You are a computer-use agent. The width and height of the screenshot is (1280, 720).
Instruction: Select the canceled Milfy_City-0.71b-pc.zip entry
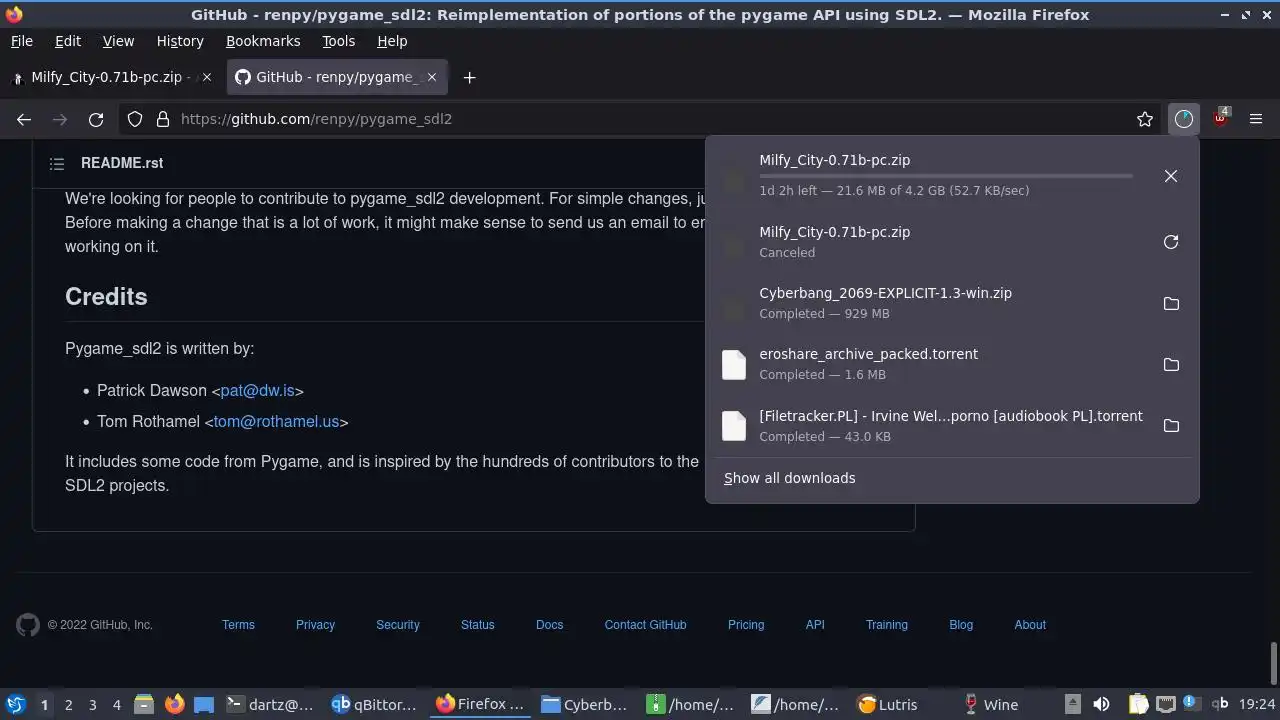952,242
